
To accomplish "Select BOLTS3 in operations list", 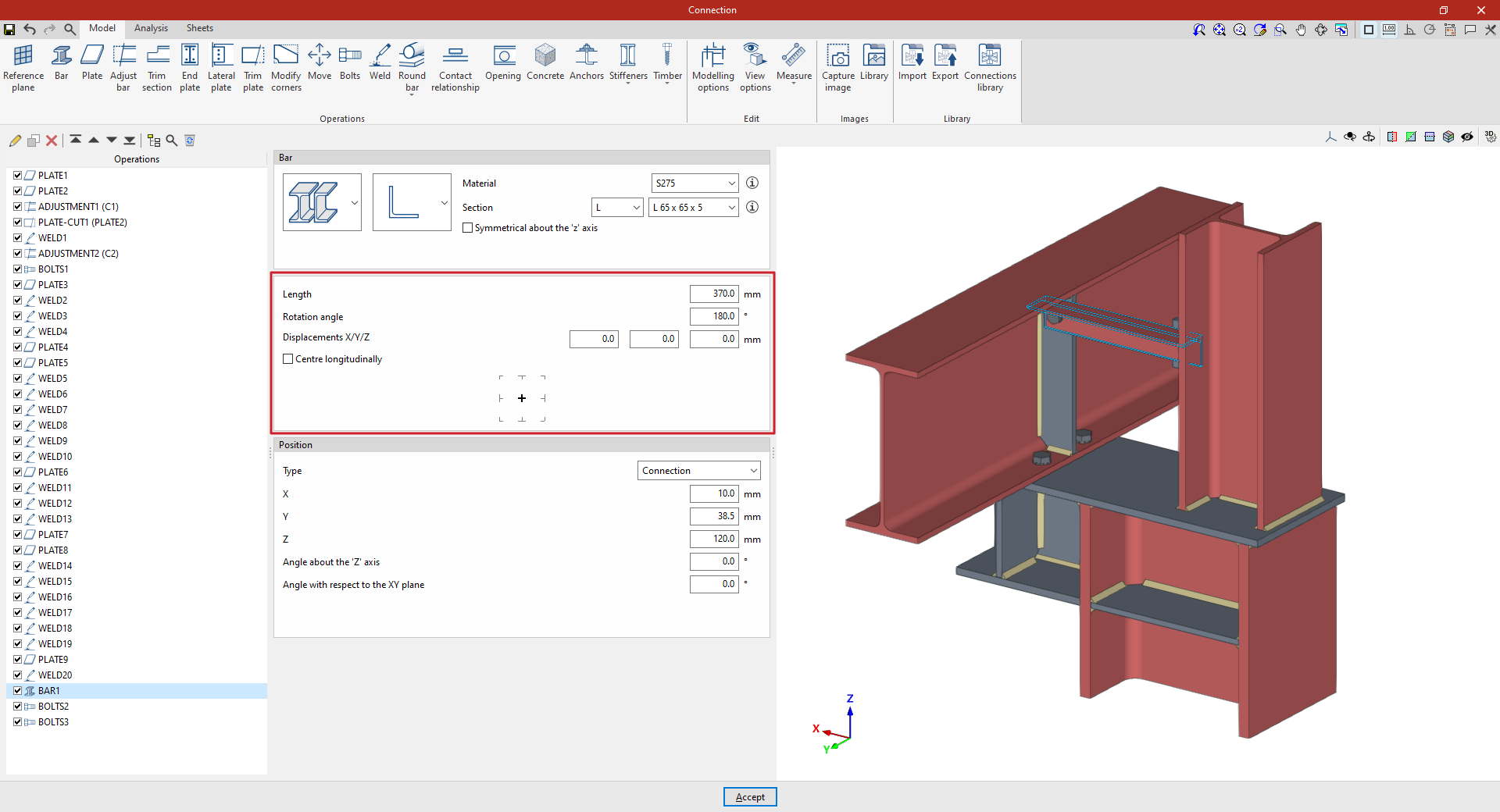I will pyautogui.click(x=53, y=722).
